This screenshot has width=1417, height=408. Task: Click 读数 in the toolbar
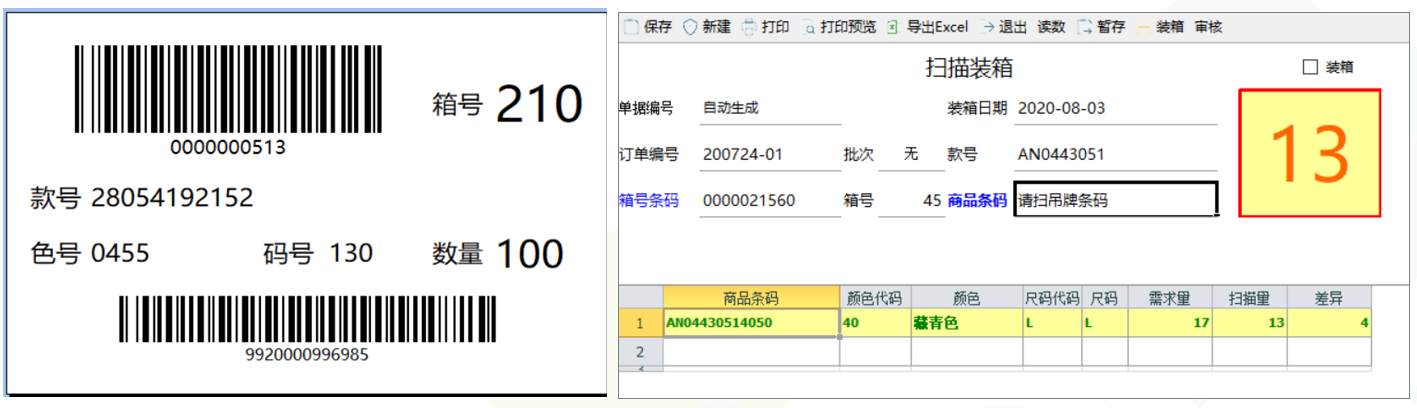pyautogui.click(x=1051, y=27)
